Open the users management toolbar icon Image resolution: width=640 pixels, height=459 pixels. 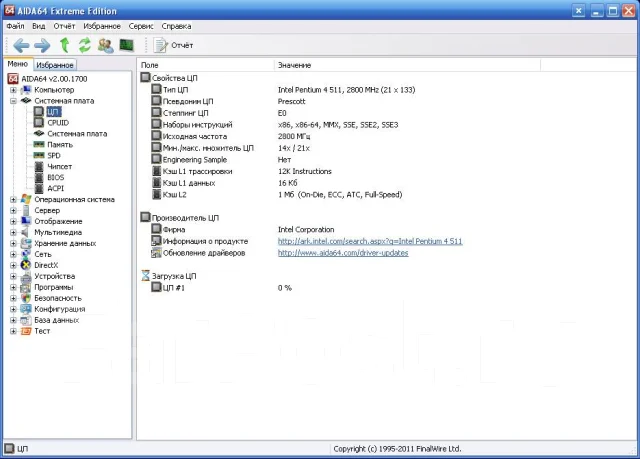coord(105,45)
